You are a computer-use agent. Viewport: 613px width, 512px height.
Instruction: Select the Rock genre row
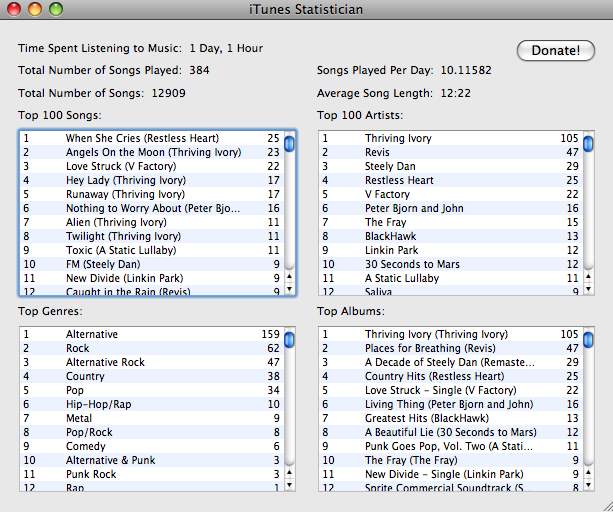pyautogui.click(x=152, y=348)
